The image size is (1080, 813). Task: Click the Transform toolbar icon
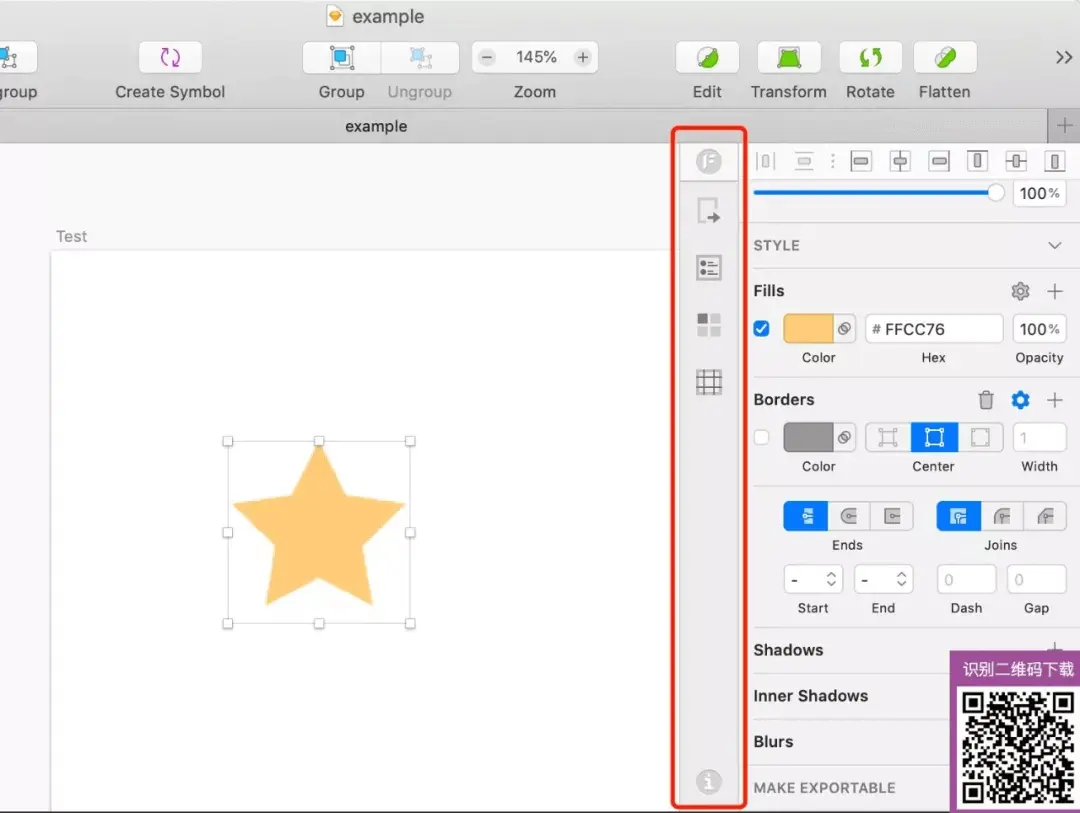(789, 57)
